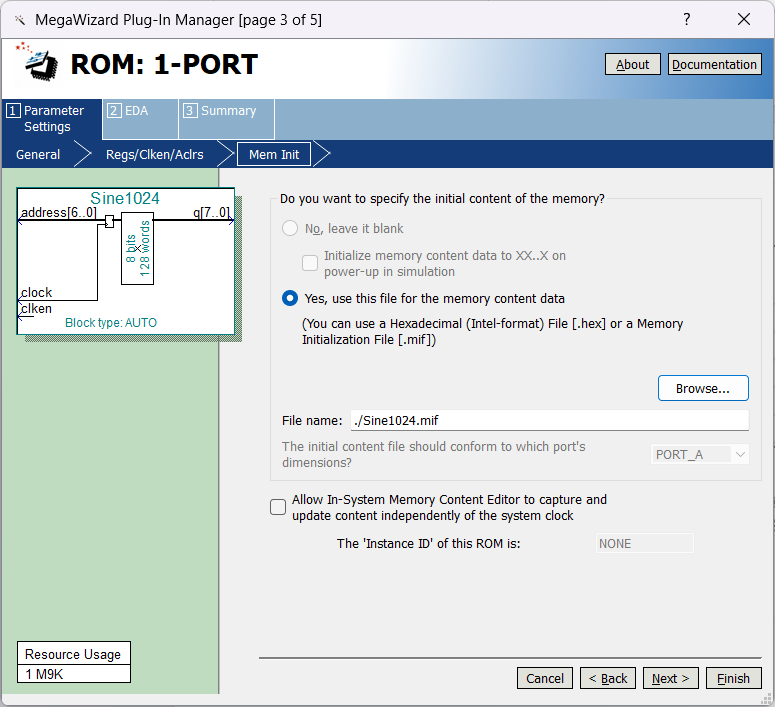This screenshot has height=707, width=775.
Task: Open the About dialog
Action: point(632,64)
